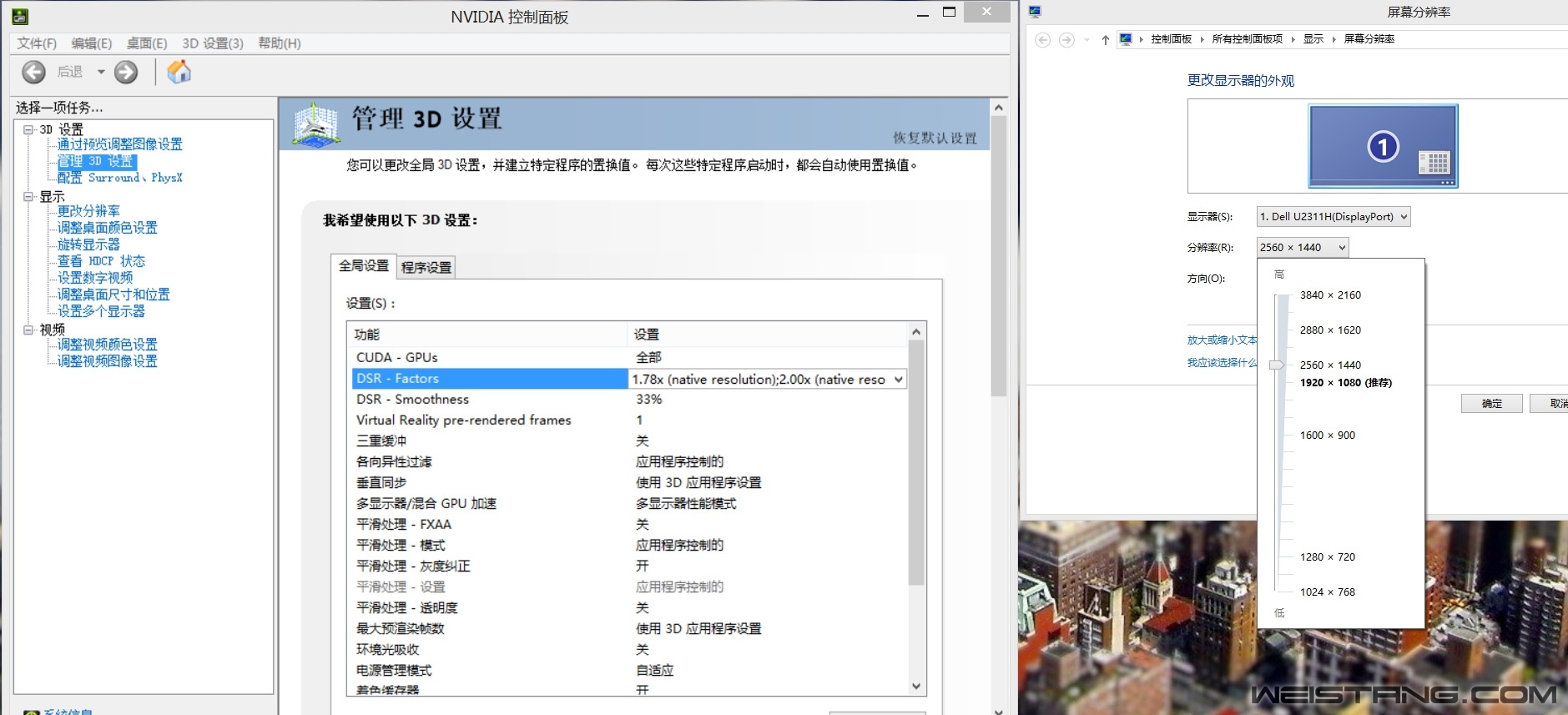
Task: Collapse the 3D 设置 tree node
Action: (x=28, y=129)
